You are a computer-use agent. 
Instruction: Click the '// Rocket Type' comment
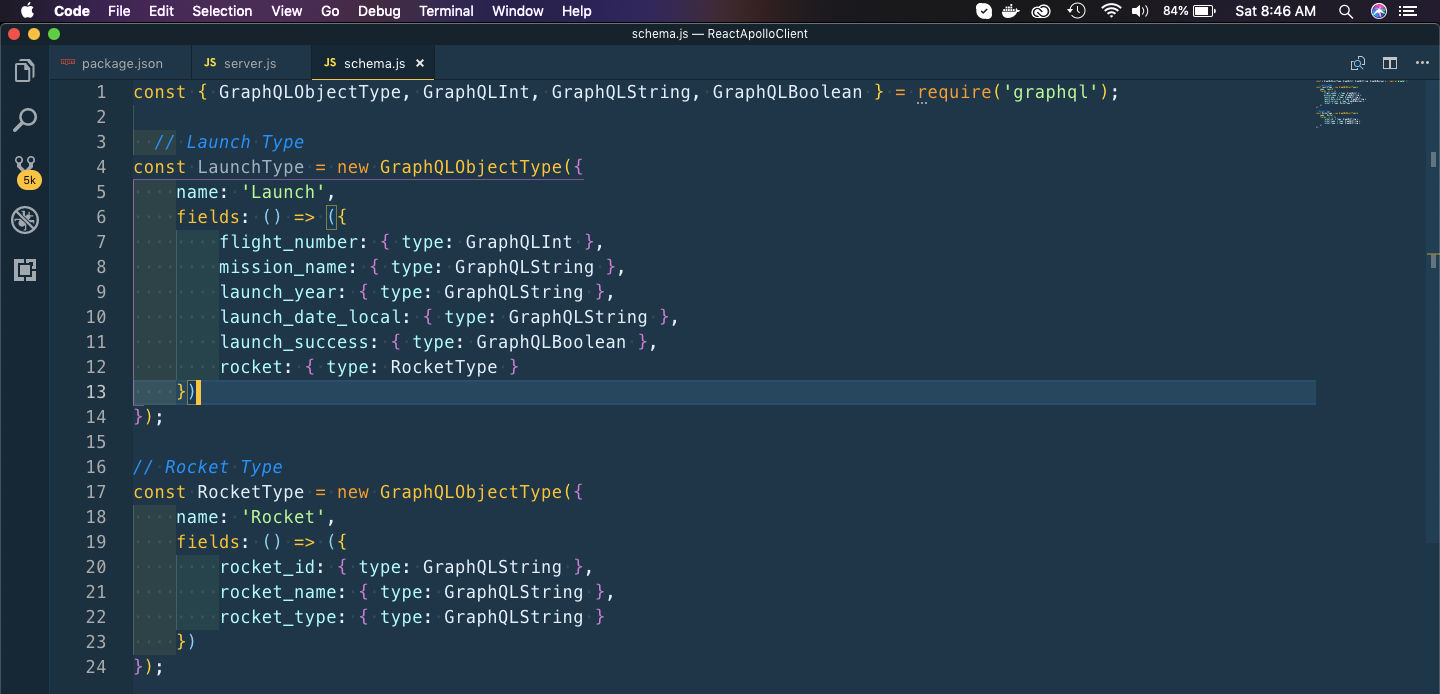click(208, 467)
